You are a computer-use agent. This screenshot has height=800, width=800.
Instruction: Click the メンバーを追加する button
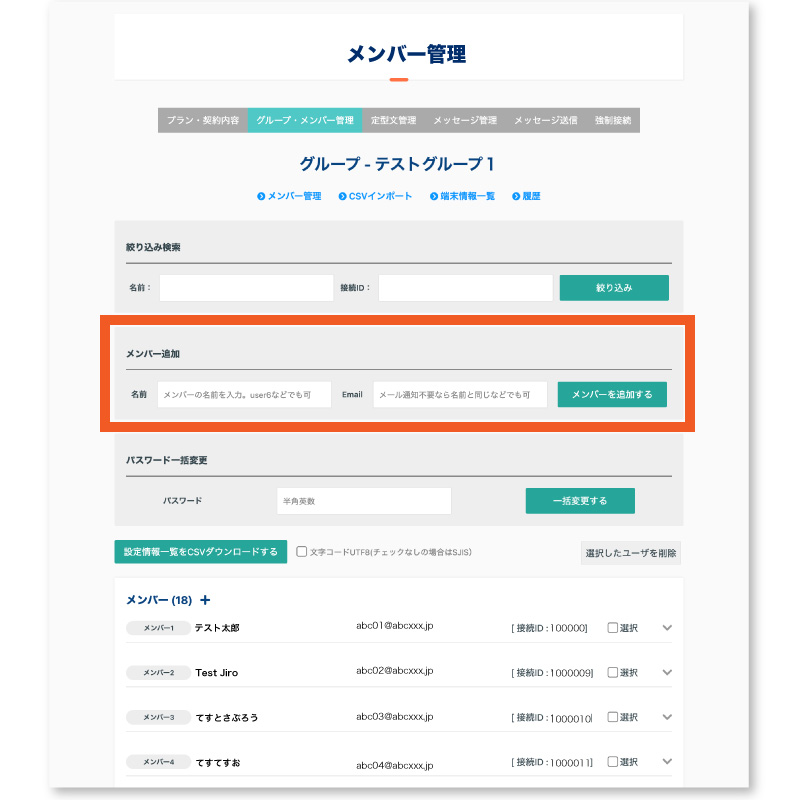tap(614, 394)
